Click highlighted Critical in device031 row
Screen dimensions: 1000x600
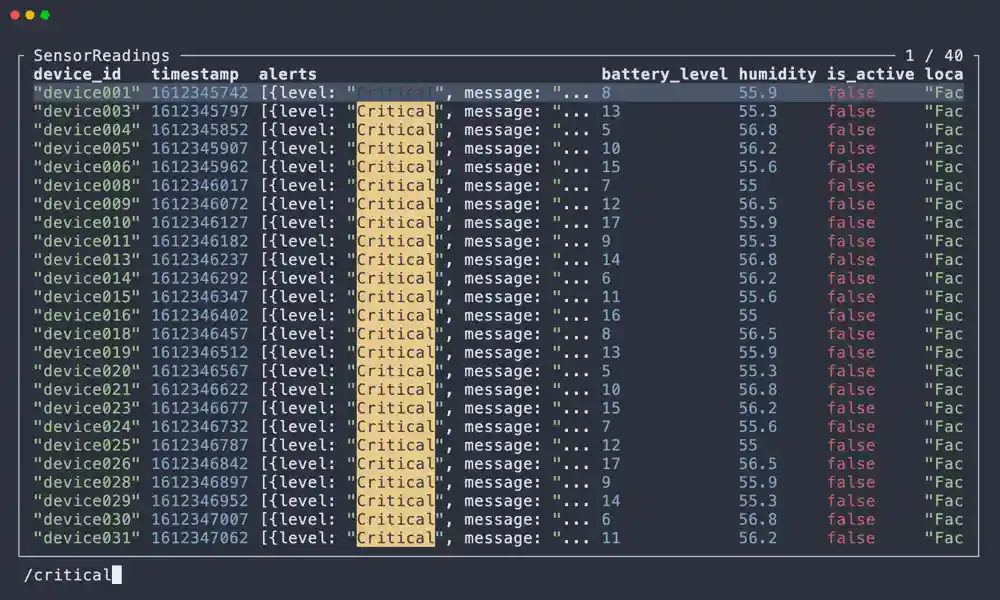395,538
